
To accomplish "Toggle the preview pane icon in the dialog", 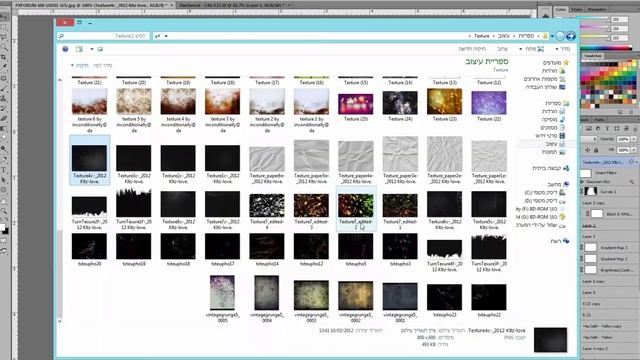I will pyautogui.click(x=79, y=49).
